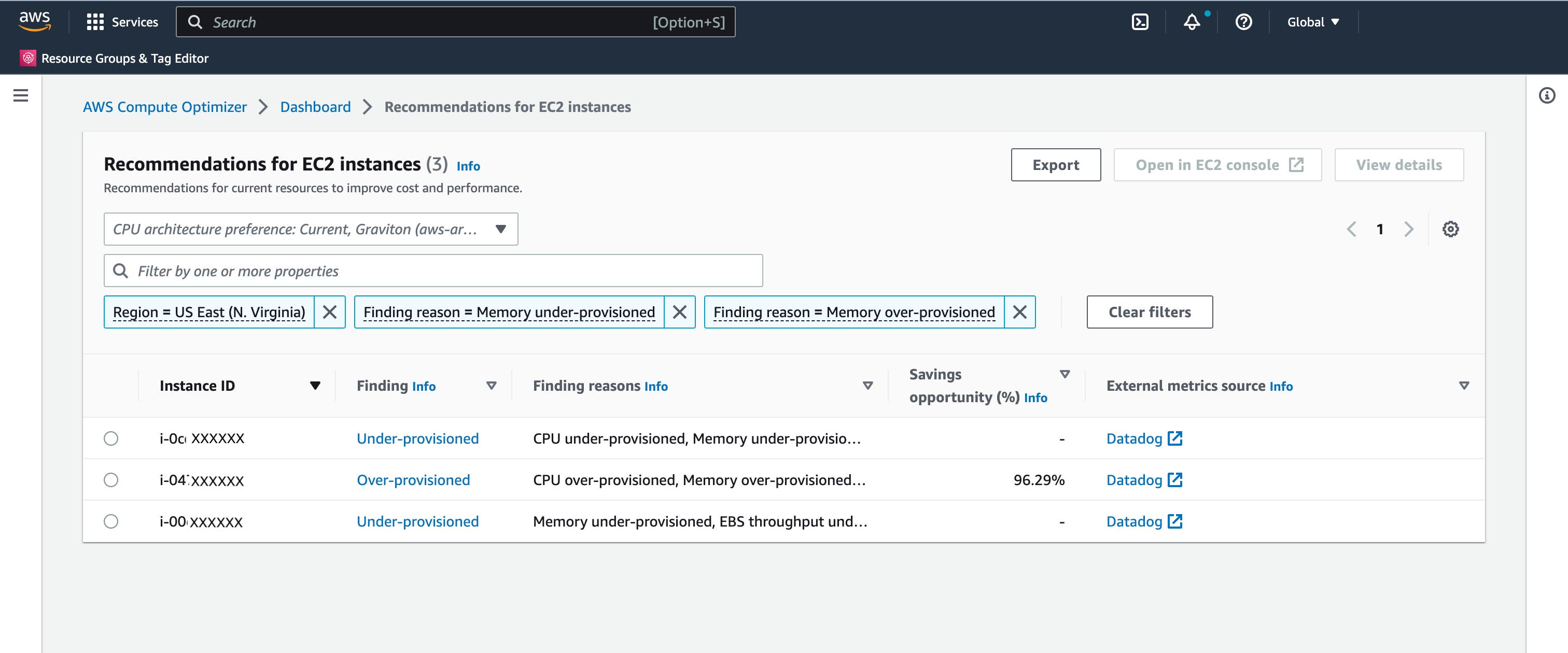Open the notifications bell
Image resolution: width=1568 pixels, height=653 pixels.
(1191, 21)
